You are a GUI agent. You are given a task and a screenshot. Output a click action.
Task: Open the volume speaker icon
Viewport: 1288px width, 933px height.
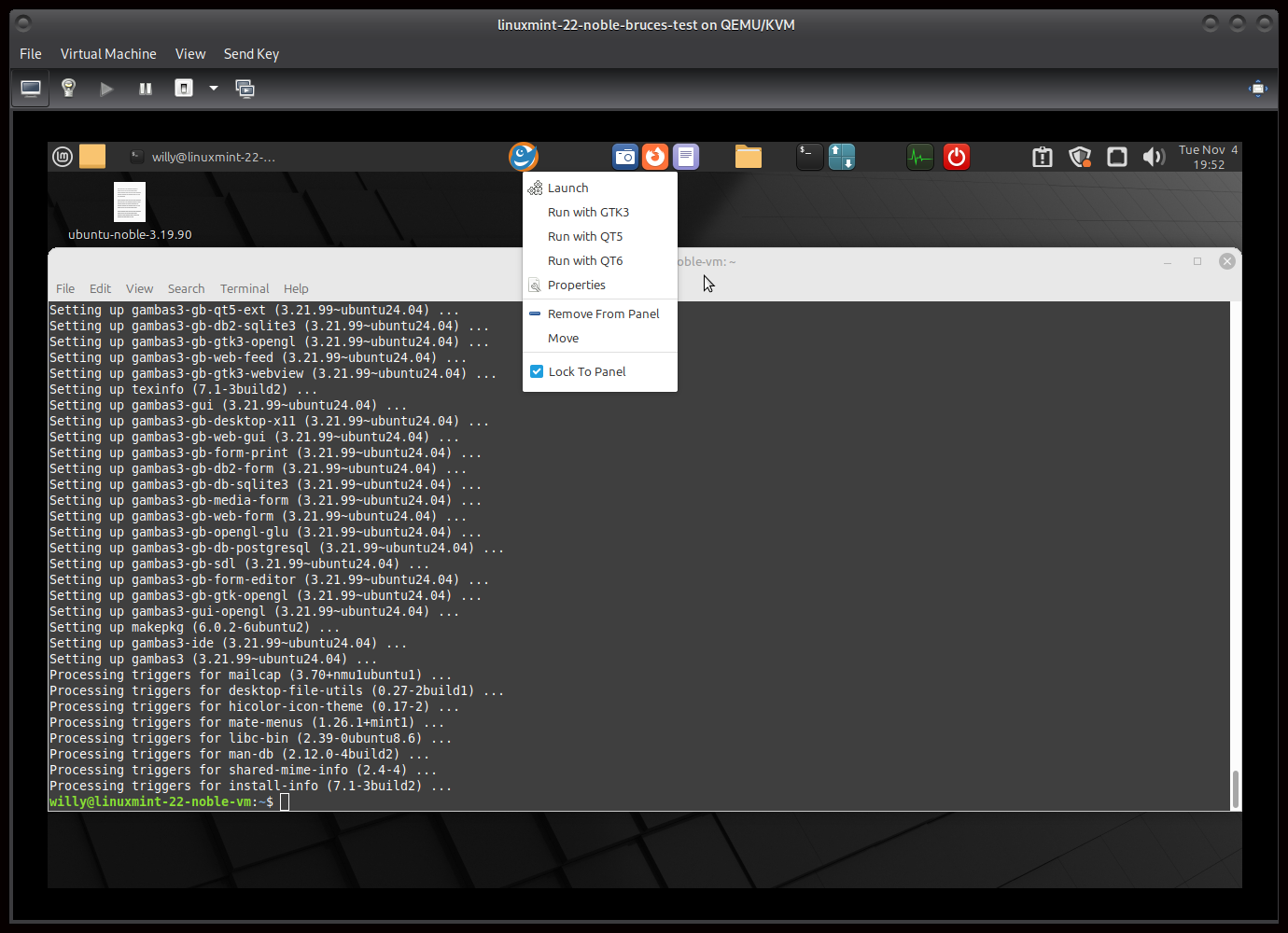click(1154, 157)
